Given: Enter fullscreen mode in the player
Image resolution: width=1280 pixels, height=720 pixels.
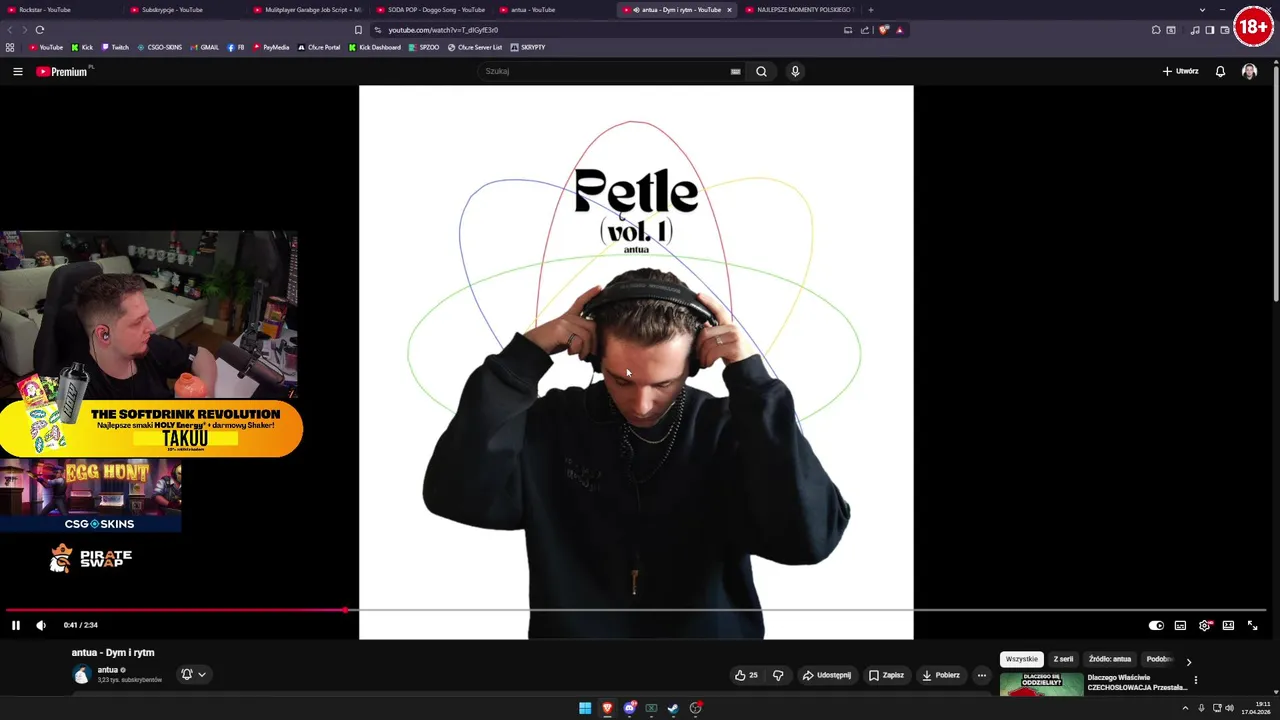Looking at the screenshot, I should (1252, 625).
